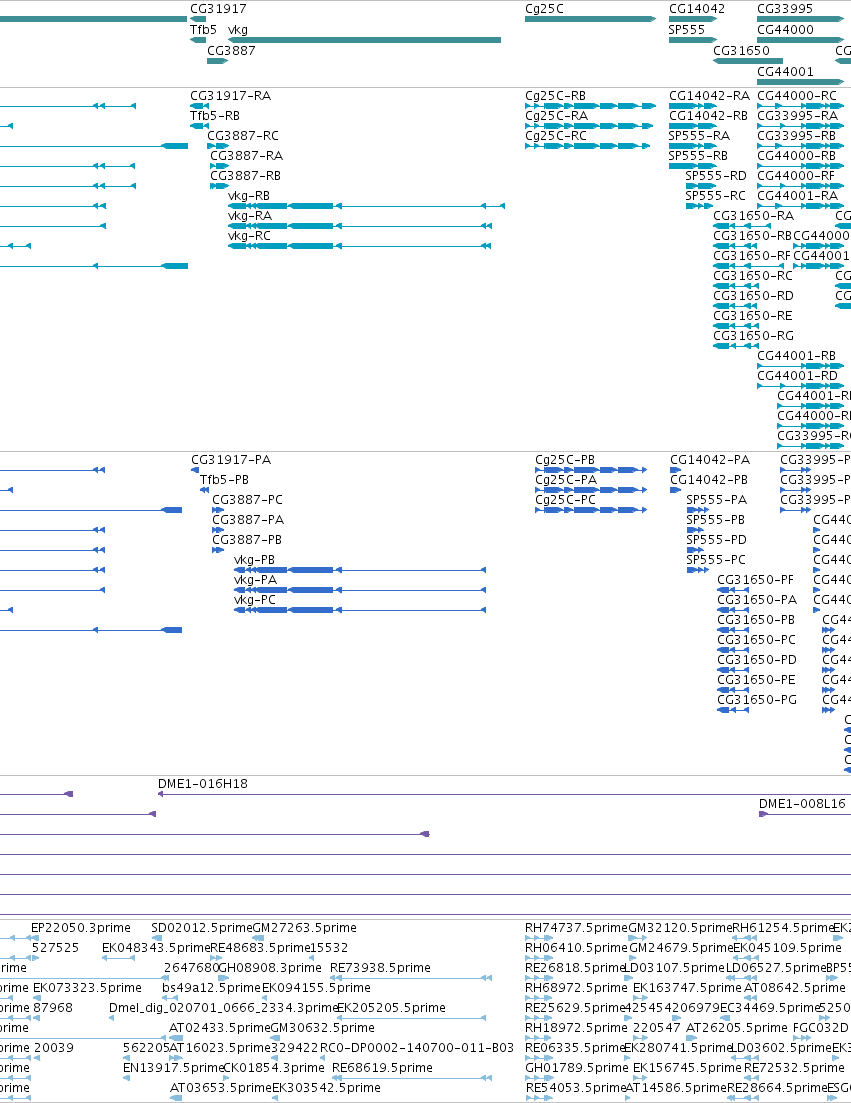
Task: Click the CG14042 gene label
Action: 697,9
